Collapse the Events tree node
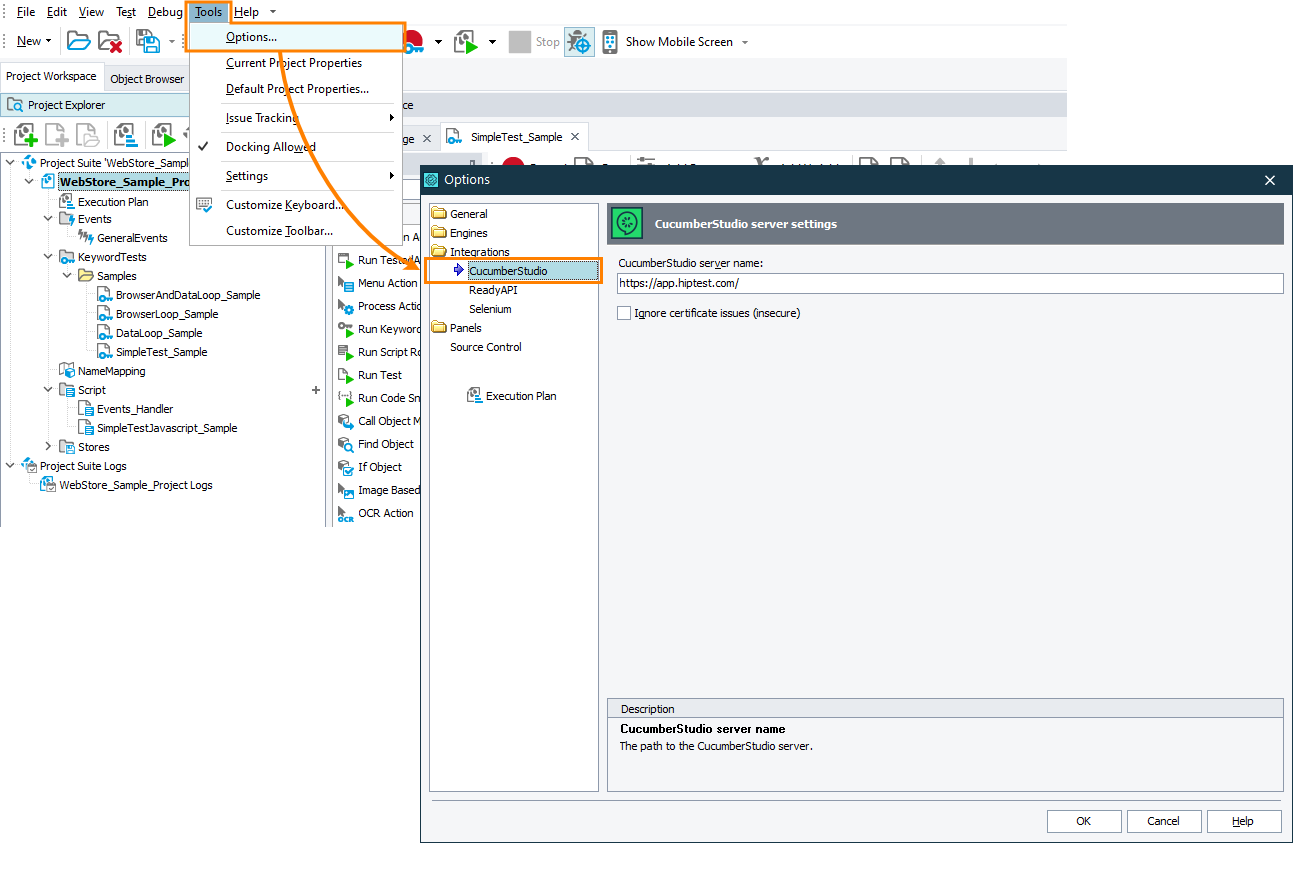Viewport: 1293px width, 878px height. [48, 219]
